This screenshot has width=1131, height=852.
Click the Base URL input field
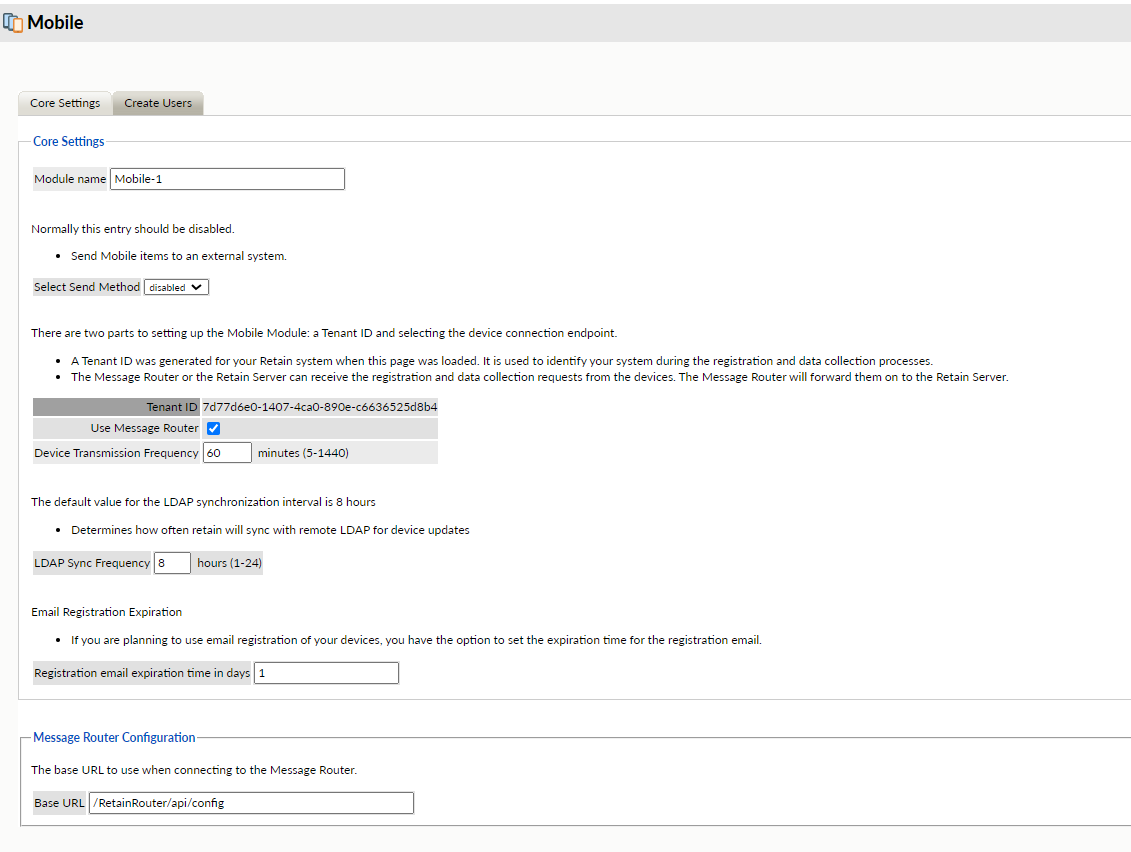click(x=251, y=803)
